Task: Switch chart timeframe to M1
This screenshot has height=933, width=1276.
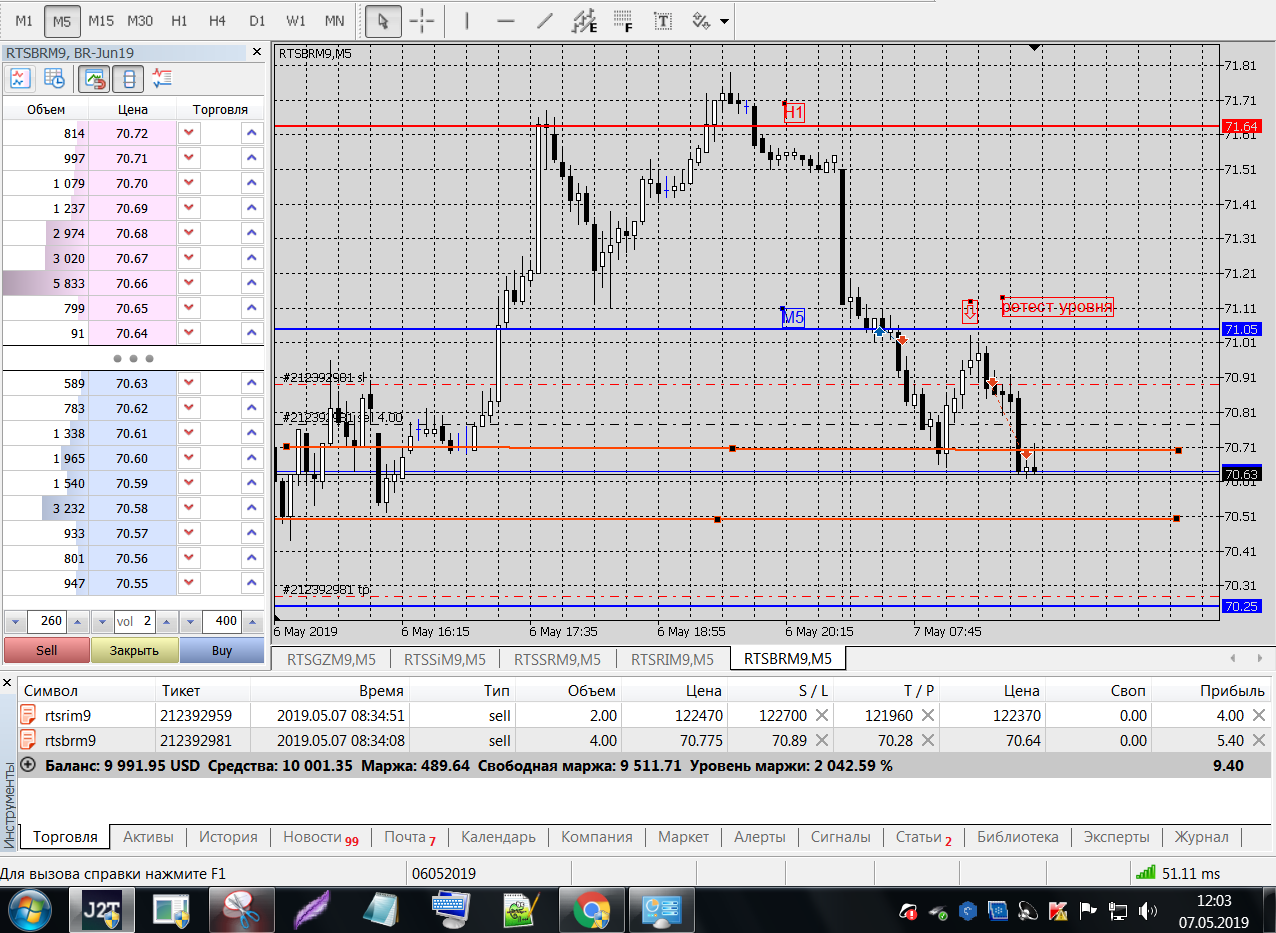Action: (x=24, y=20)
